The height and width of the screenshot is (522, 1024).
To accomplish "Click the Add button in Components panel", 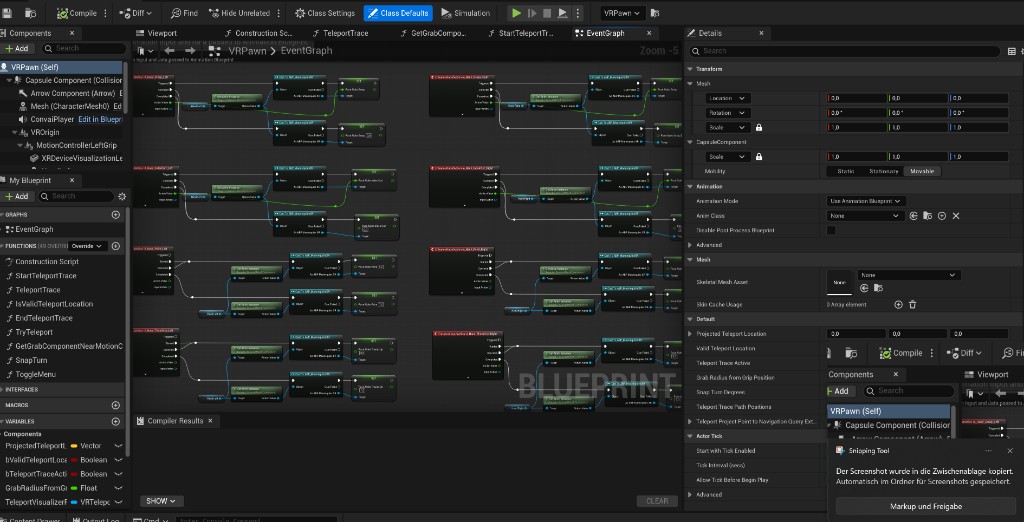I will (17, 48).
